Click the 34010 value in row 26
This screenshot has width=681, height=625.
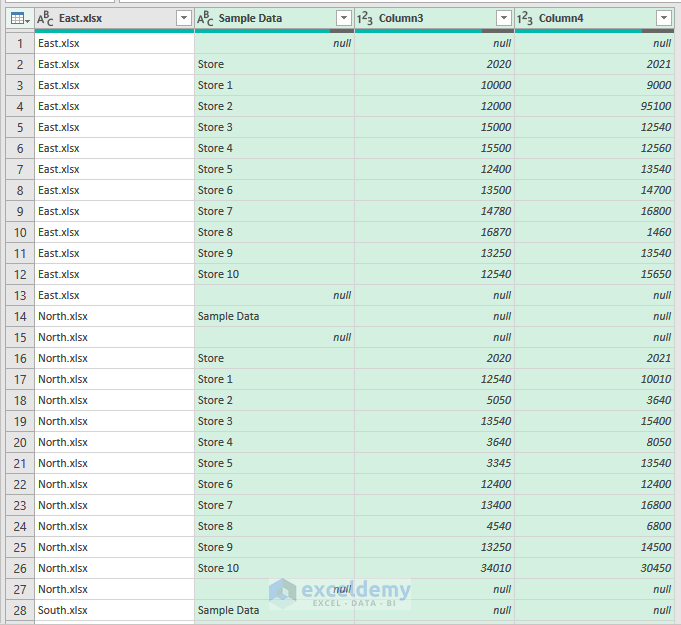pyautogui.click(x=496, y=569)
